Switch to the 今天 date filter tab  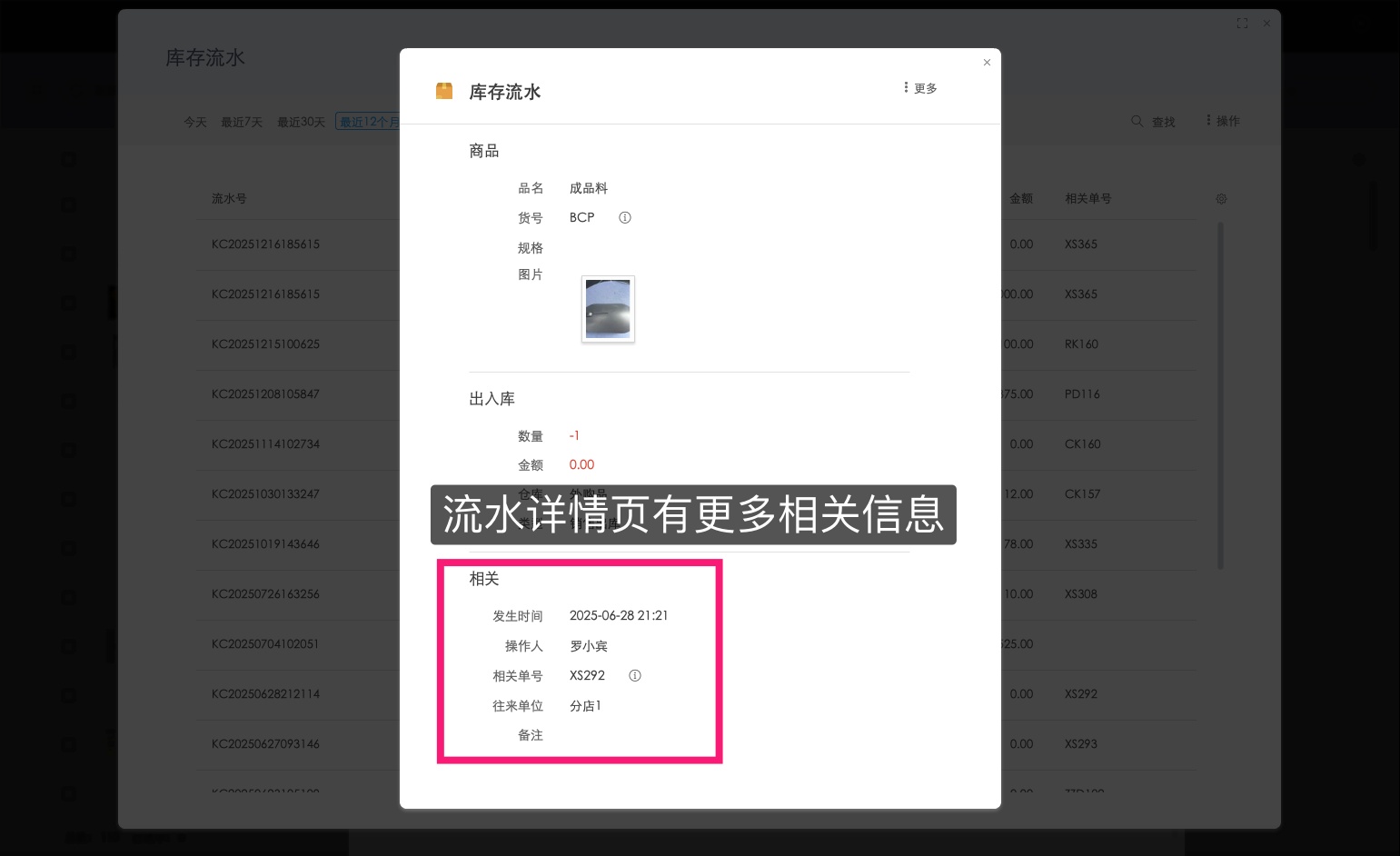coord(194,121)
